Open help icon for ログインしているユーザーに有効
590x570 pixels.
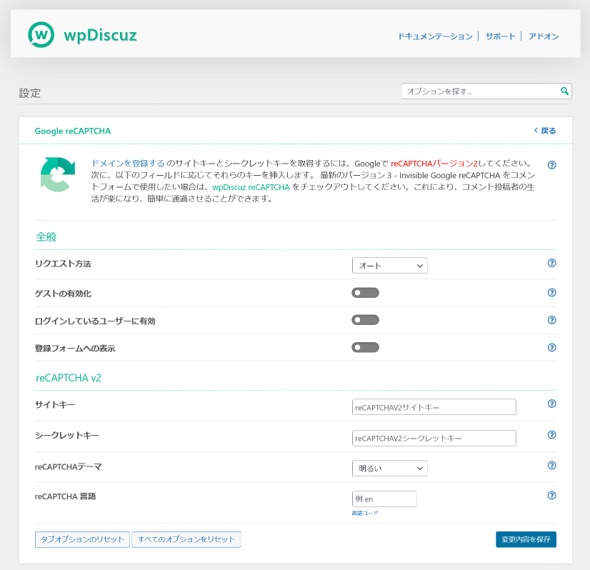[552, 320]
